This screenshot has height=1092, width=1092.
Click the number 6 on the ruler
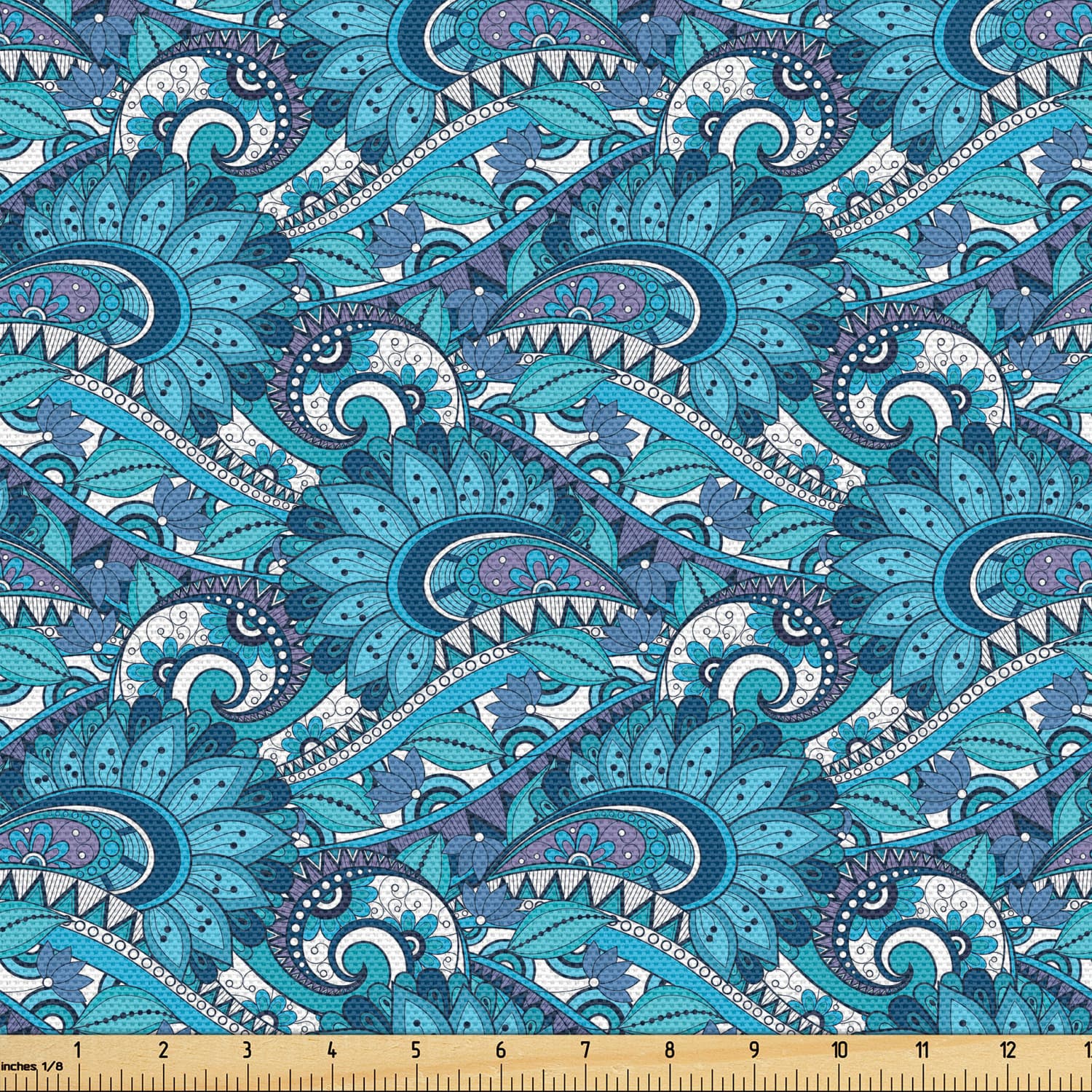tap(500, 1050)
